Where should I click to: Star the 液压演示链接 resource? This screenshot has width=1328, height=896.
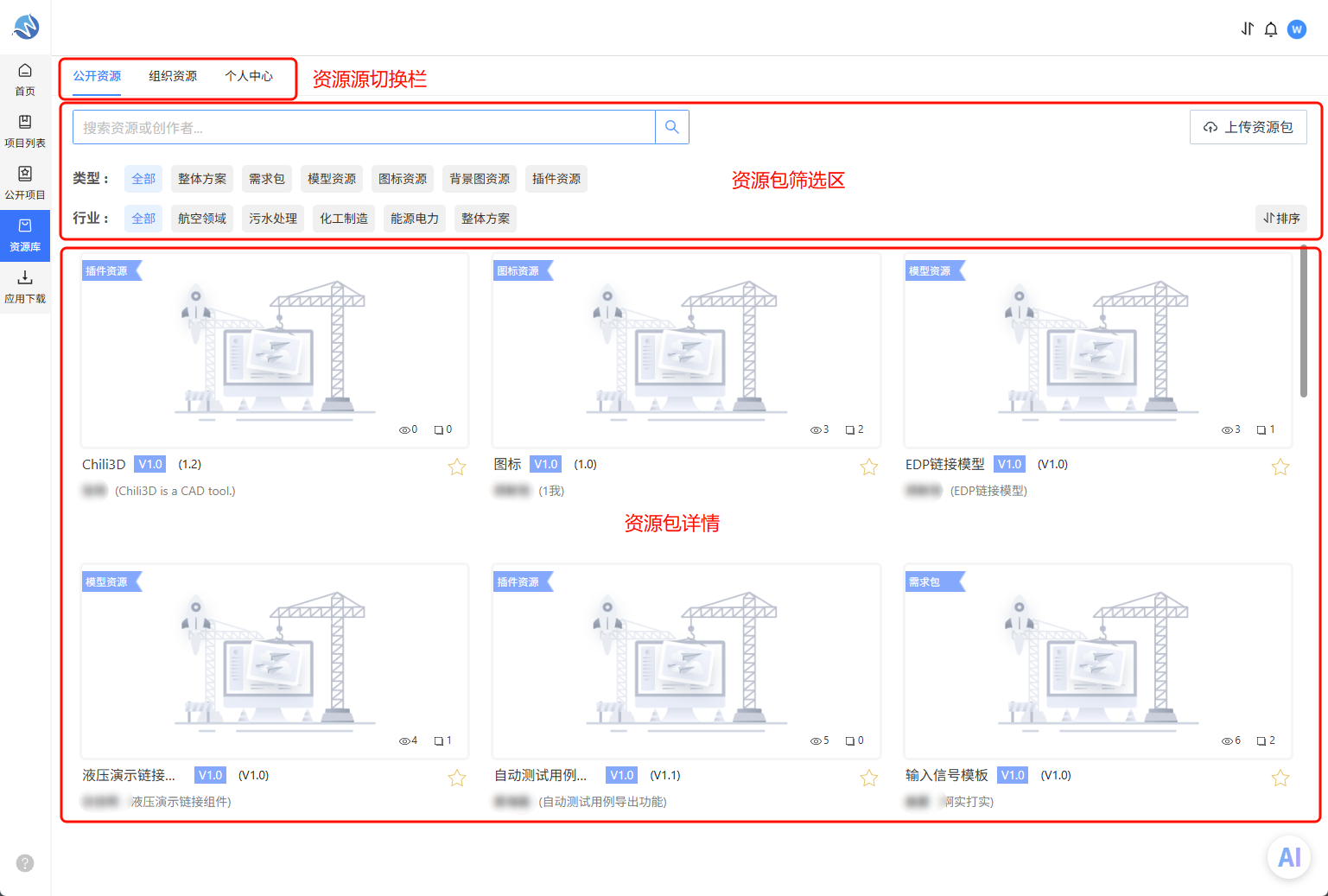click(457, 778)
